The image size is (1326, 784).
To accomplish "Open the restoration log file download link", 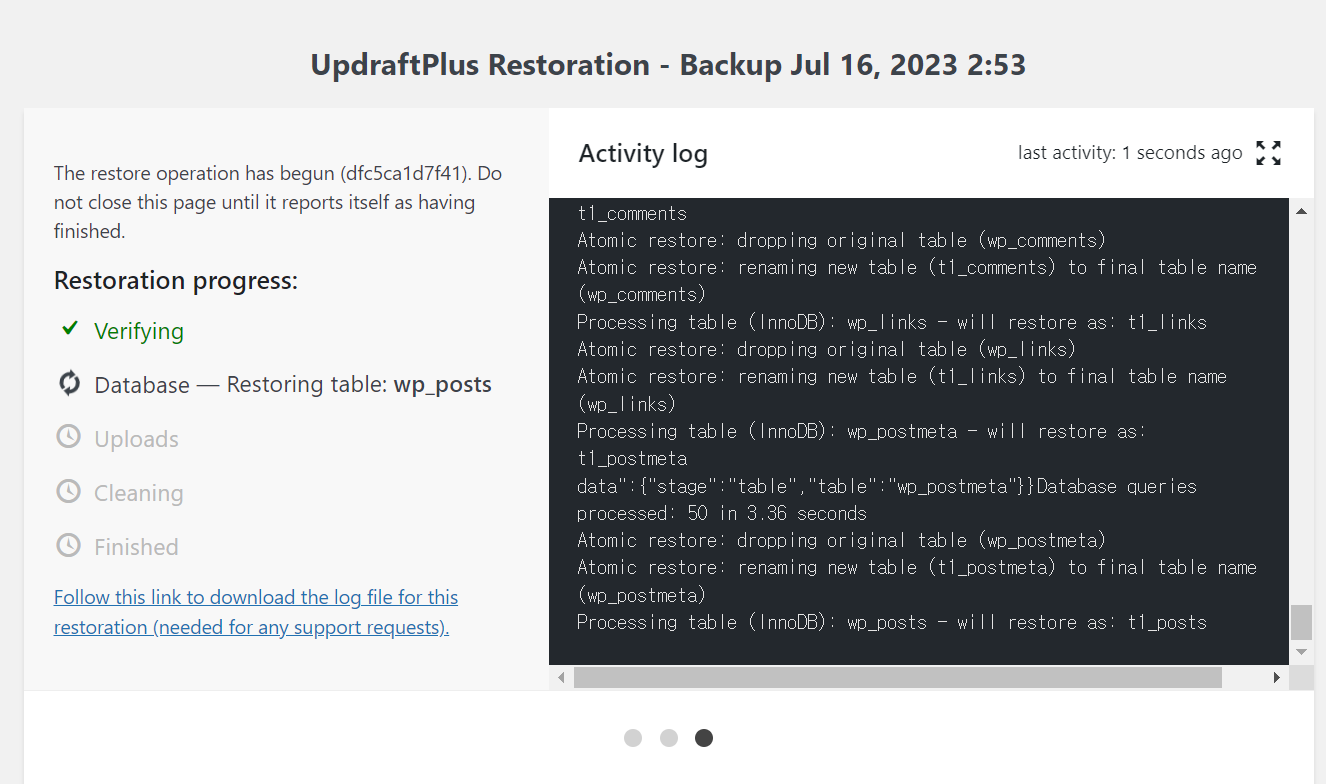I will click(256, 612).
